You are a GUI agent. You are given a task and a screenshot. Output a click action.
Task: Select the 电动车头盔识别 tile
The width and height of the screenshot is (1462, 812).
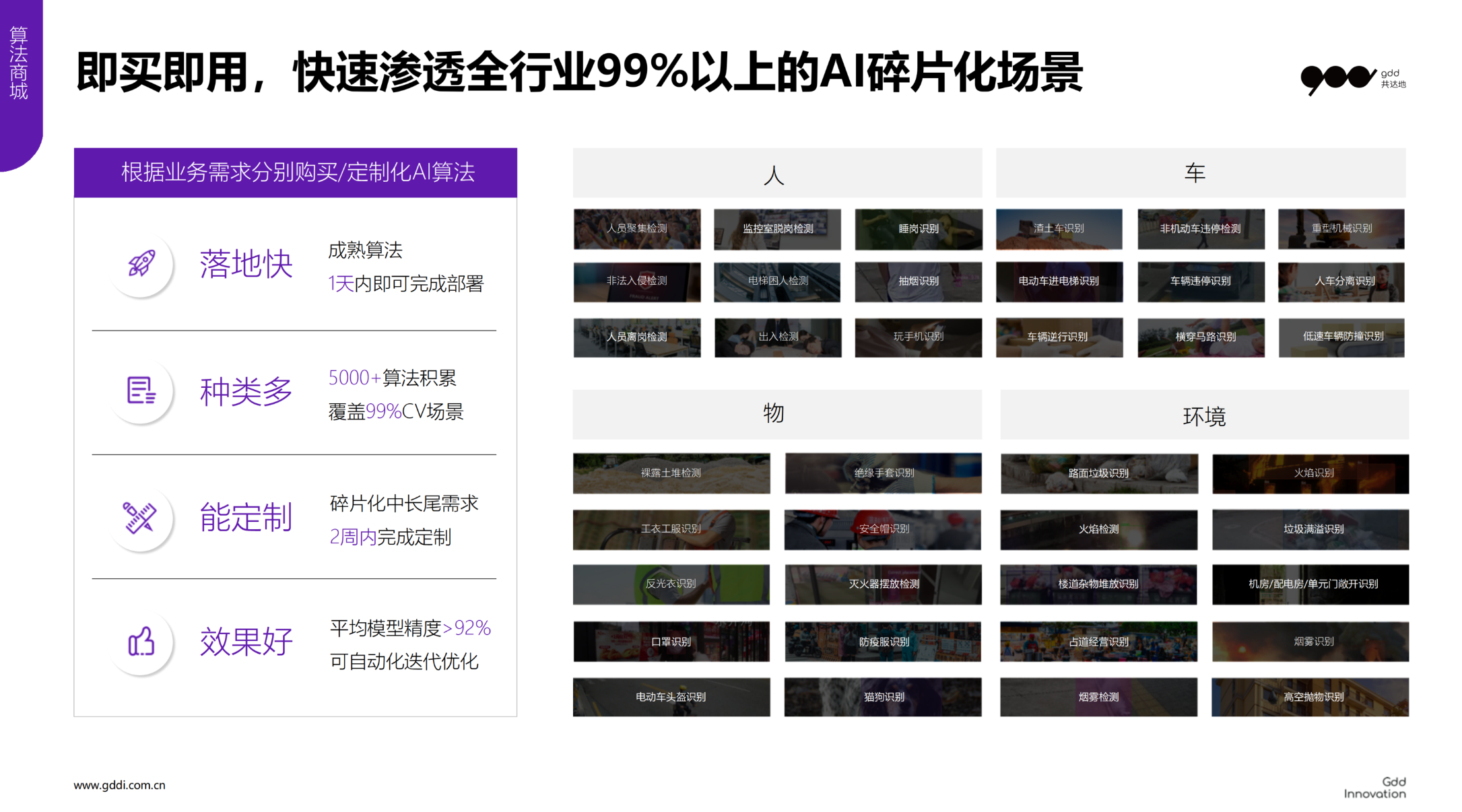[671, 697]
